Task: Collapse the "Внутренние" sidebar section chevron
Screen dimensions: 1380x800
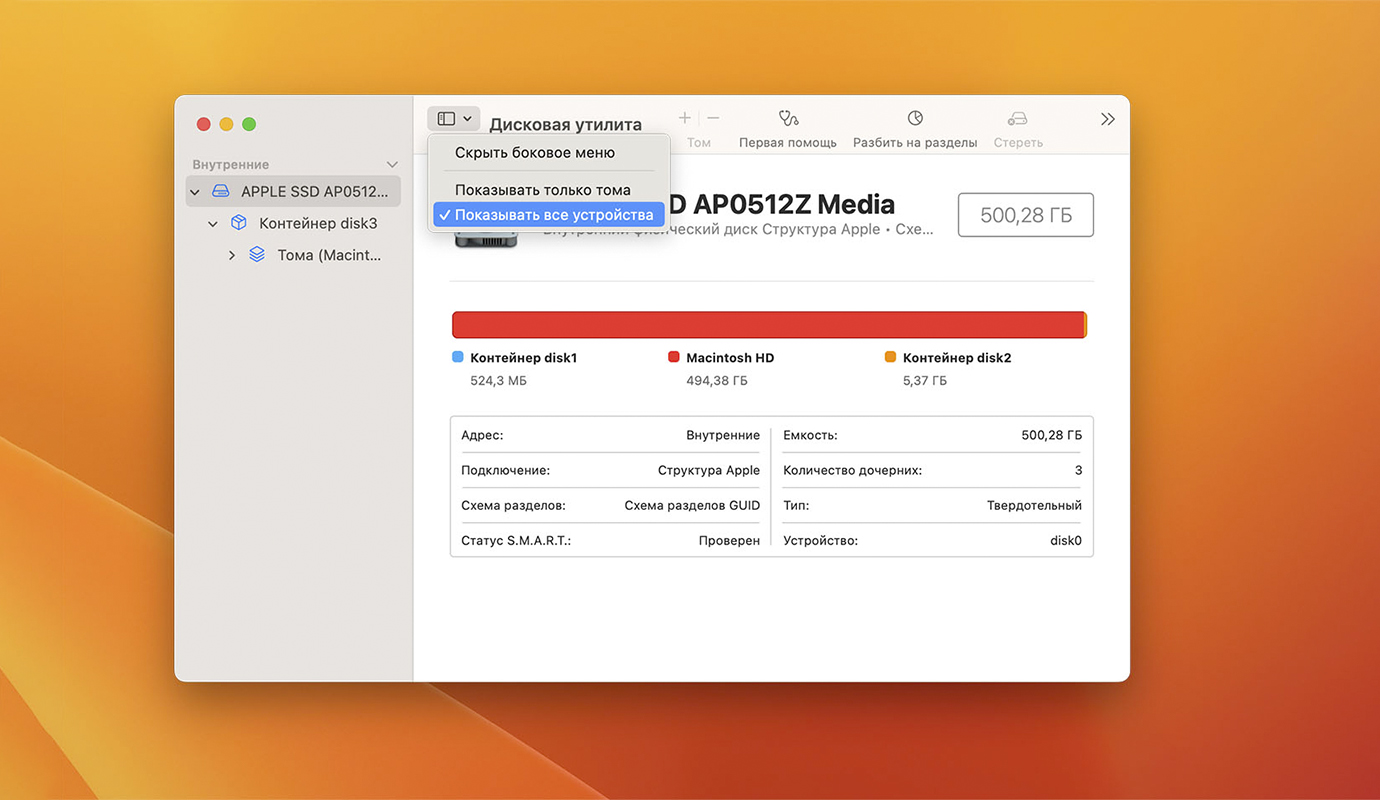Action: pyautogui.click(x=392, y=164)
